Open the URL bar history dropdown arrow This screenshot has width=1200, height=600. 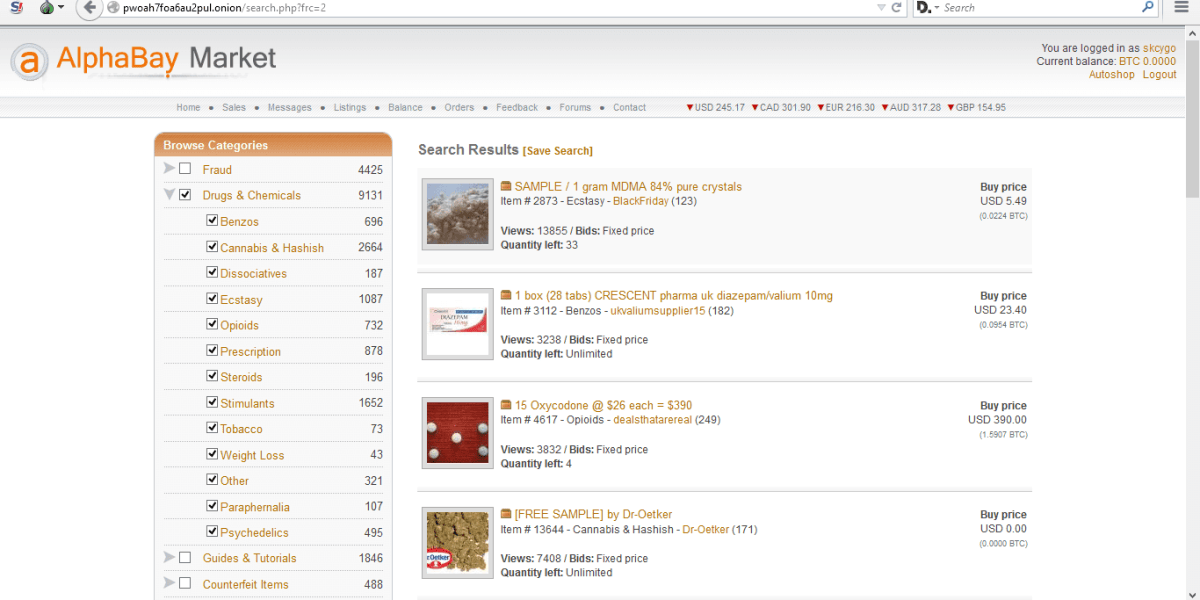click(x=880, y=8)
